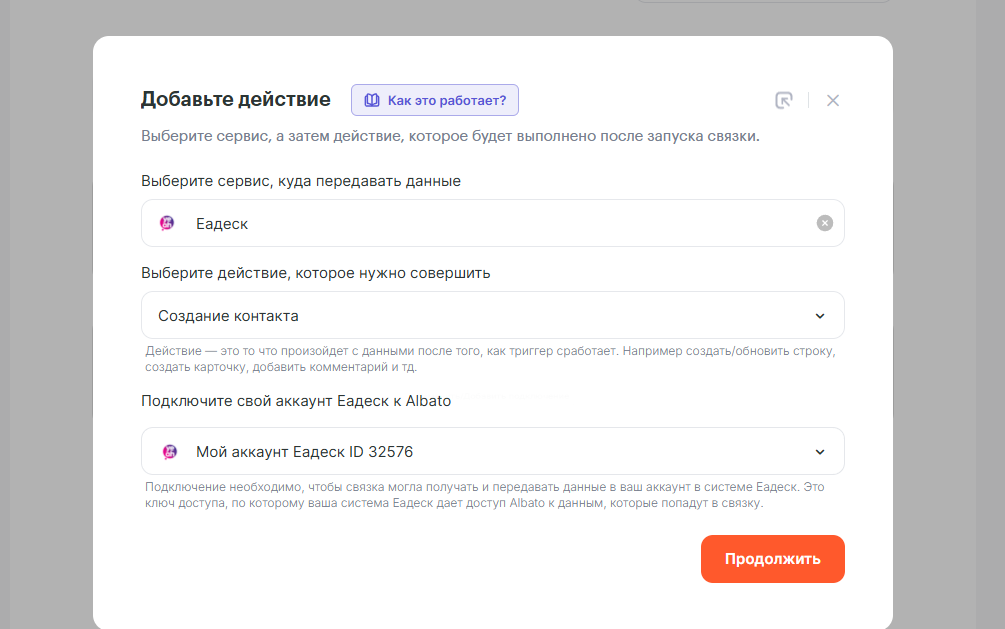Click the book icon in the help button

click(372, 100)
